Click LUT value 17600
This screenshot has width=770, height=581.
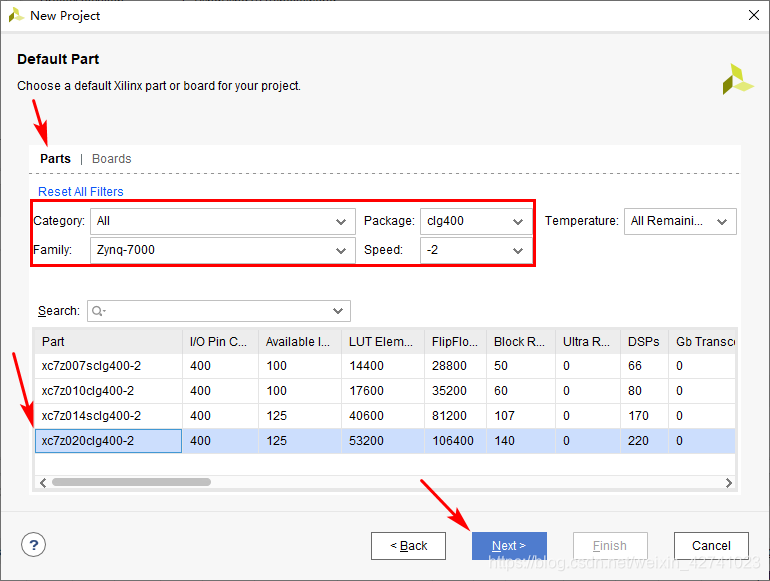click(366, 391)
